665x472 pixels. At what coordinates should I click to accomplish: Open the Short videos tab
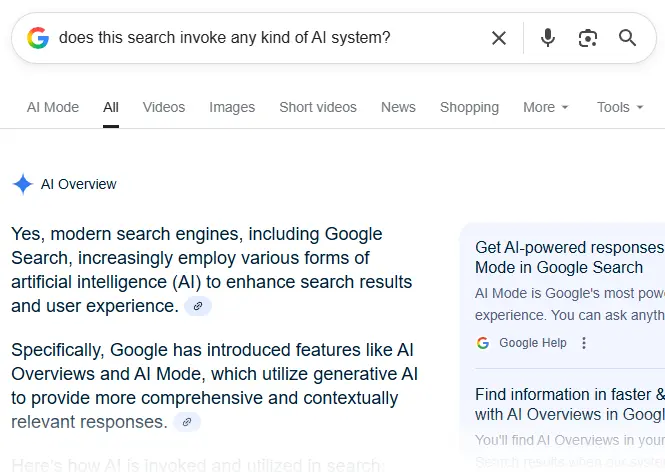pos(318,107)
